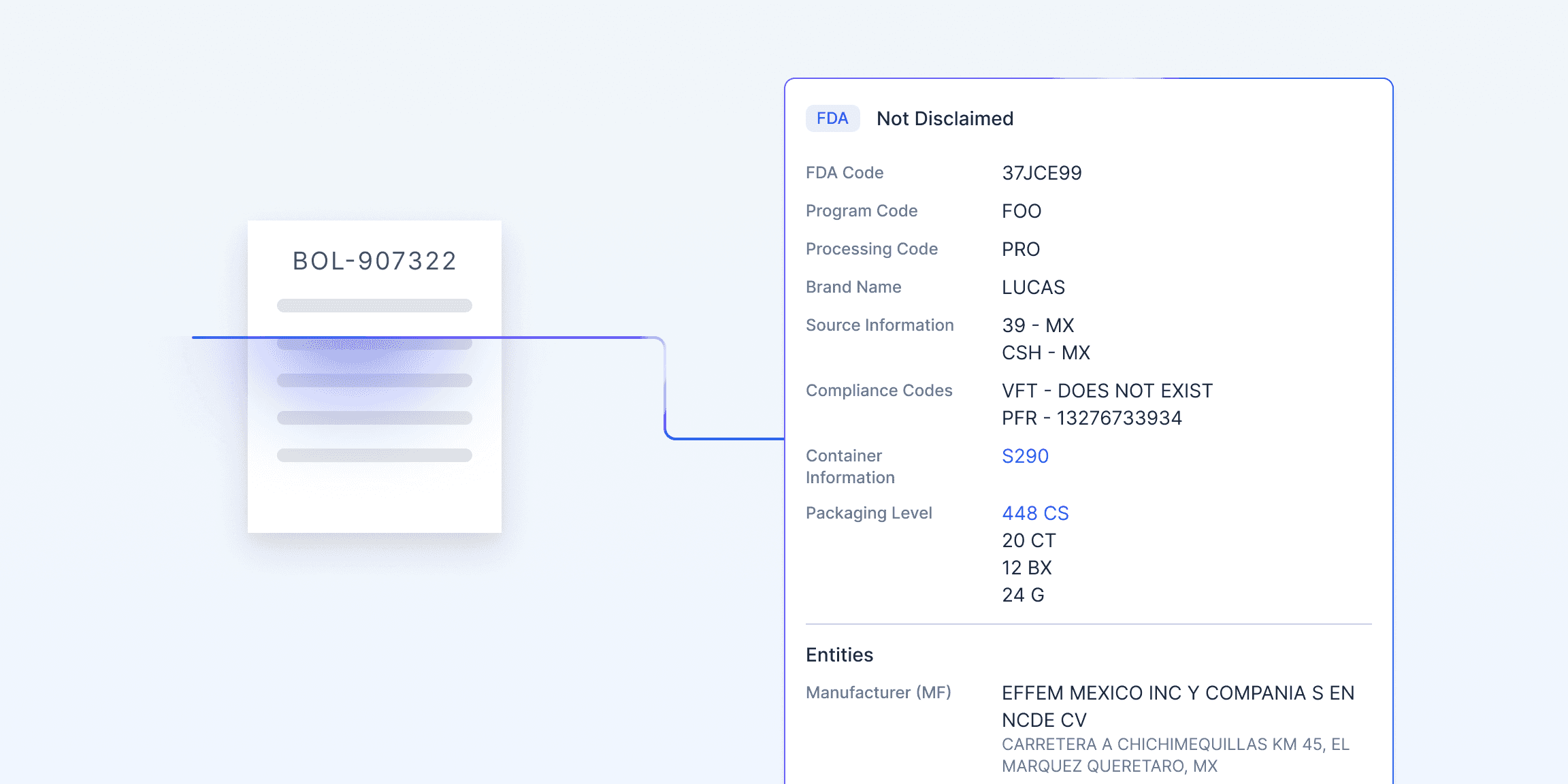Select 'VFT - DOES NOT EXIST' compliance code
1568x784 pixels.
[1107, 391]
